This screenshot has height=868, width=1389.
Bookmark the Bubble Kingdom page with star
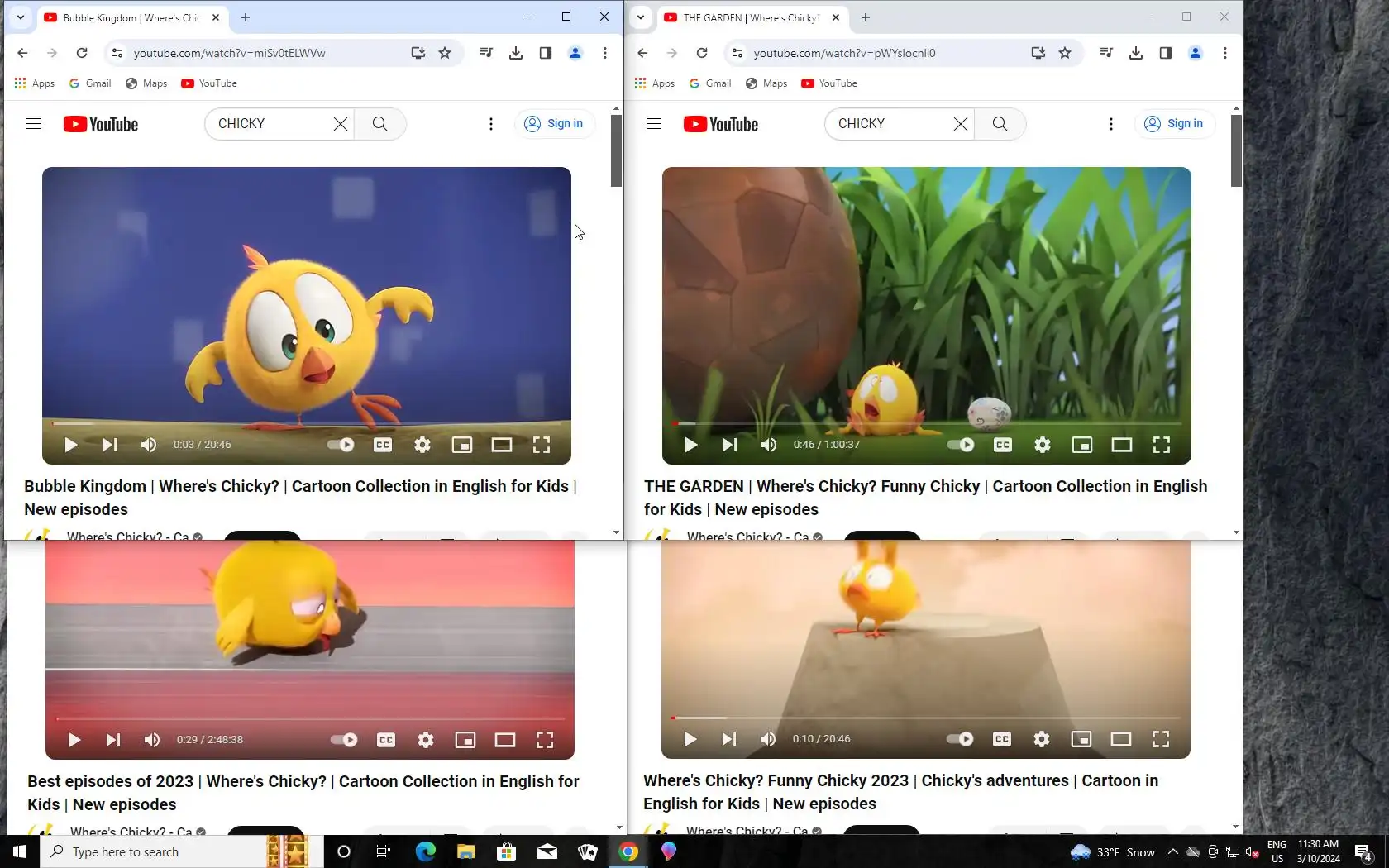pos(445,53)
